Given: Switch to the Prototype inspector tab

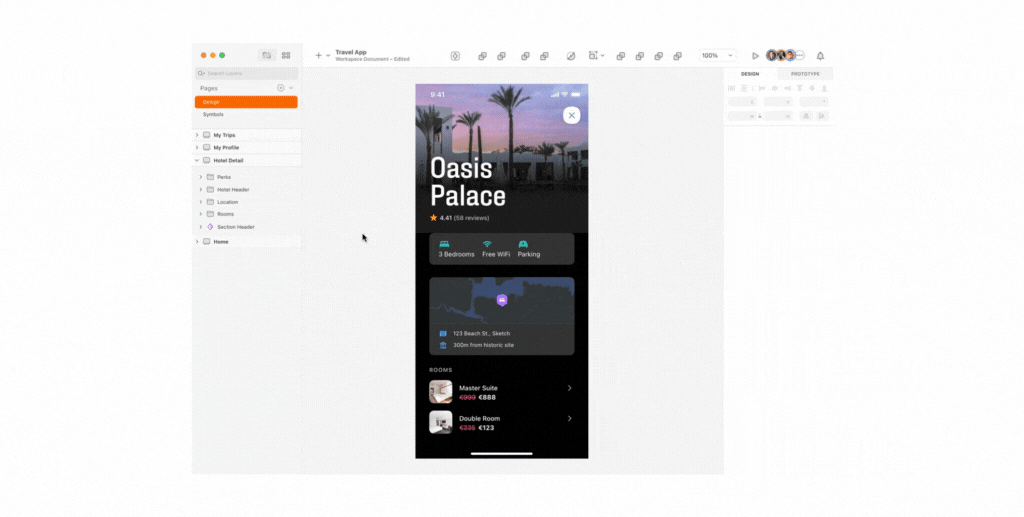Looking at the screenshot, I should [x=805, y=74].
